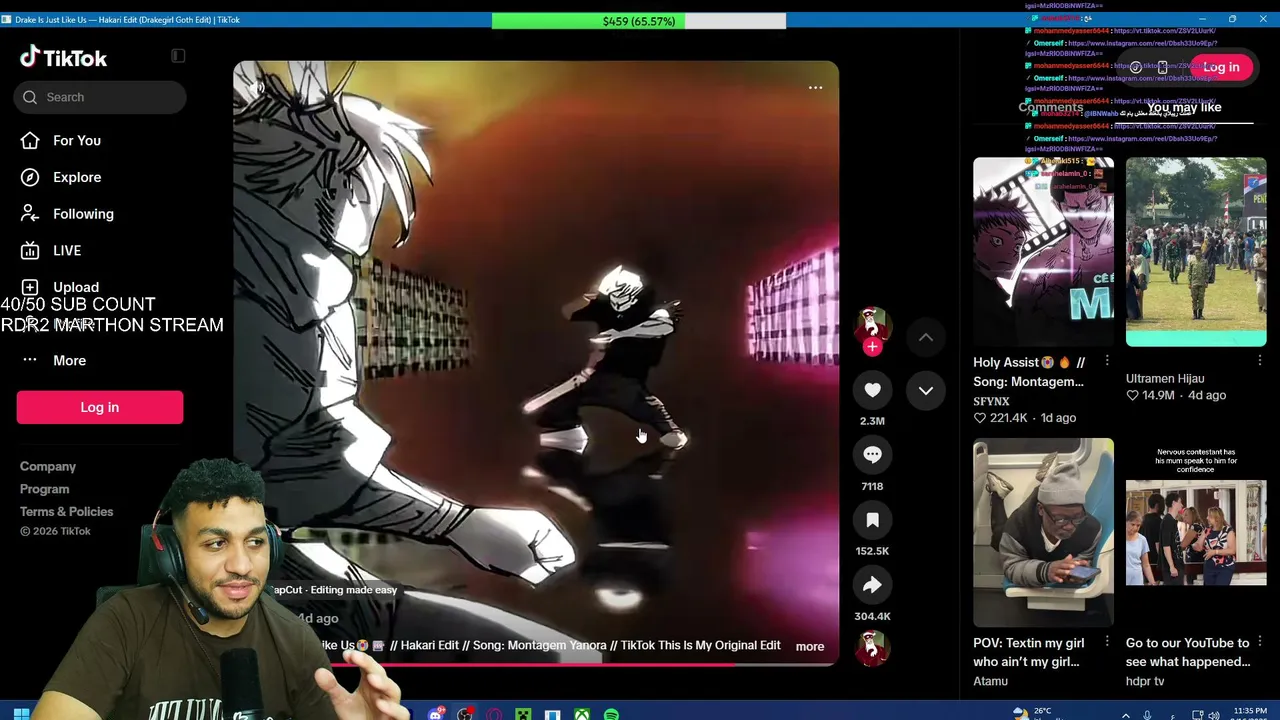Visit the SFYNX creator profile

[991, 401]
